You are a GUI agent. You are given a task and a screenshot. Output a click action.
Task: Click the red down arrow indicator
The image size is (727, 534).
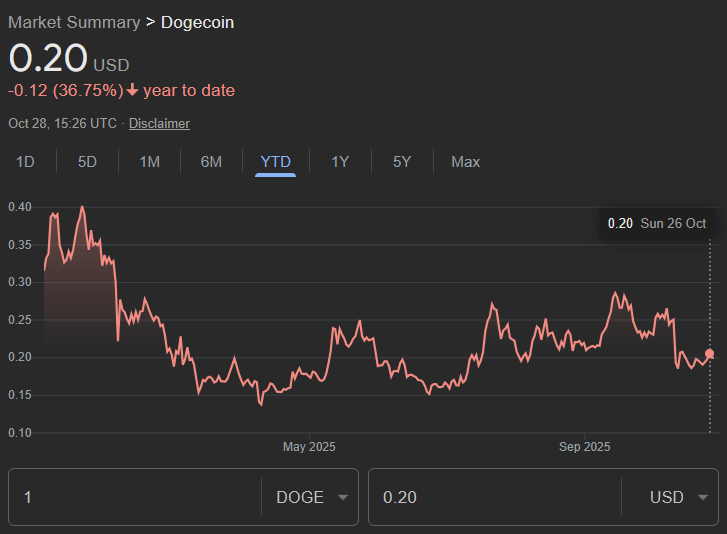pos(132,91)
